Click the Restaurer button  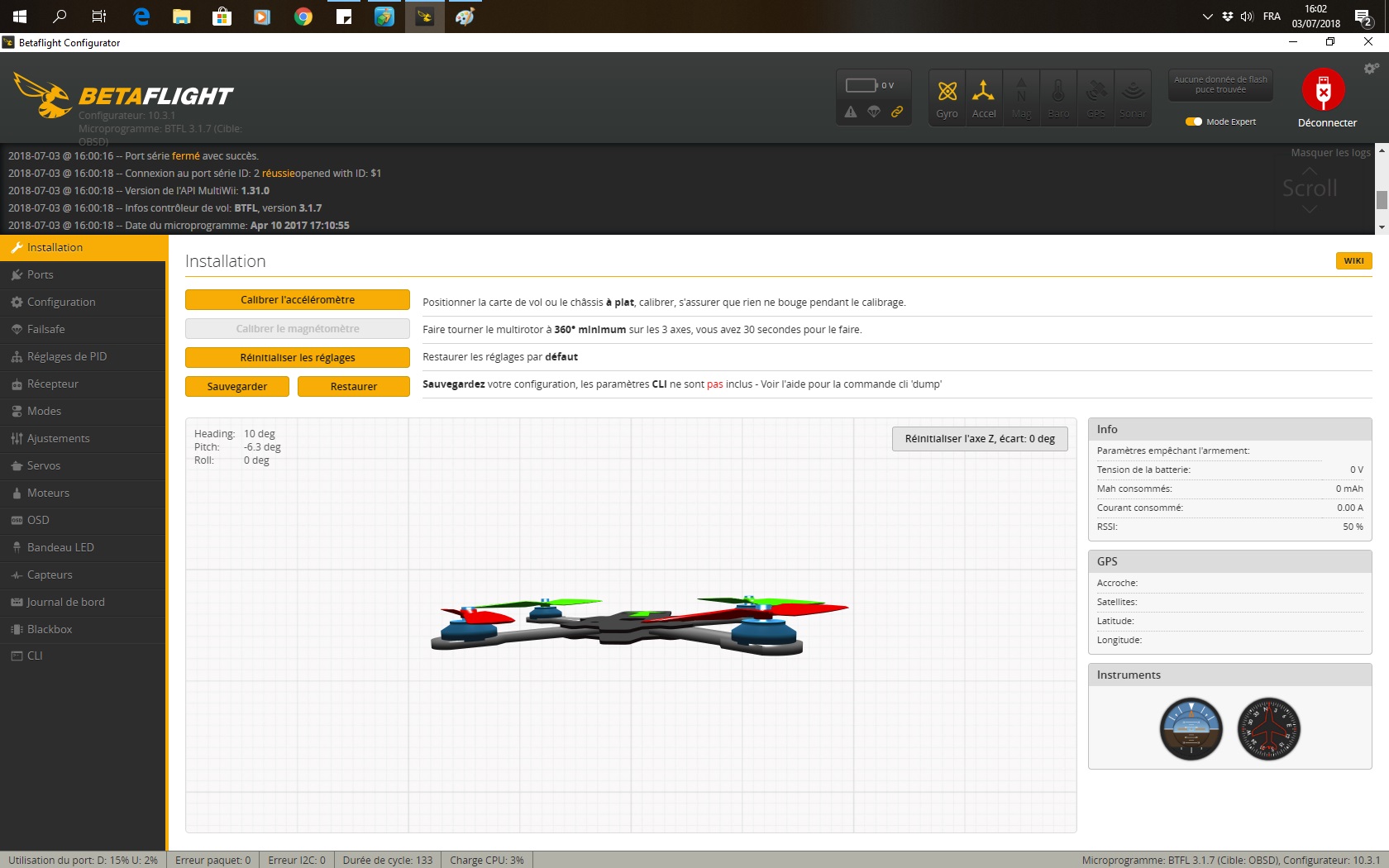coord(354,386)
